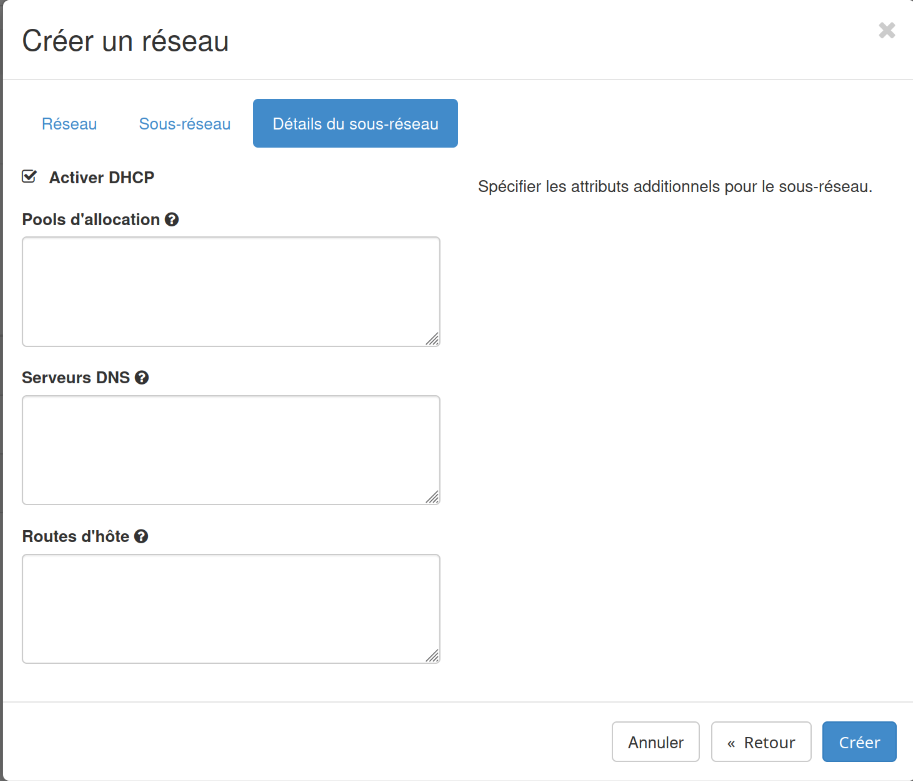Click the help icon beside Pools d'allocation
Image resolution: width=913 pixels, height=781 pixels.
point(172,220)
